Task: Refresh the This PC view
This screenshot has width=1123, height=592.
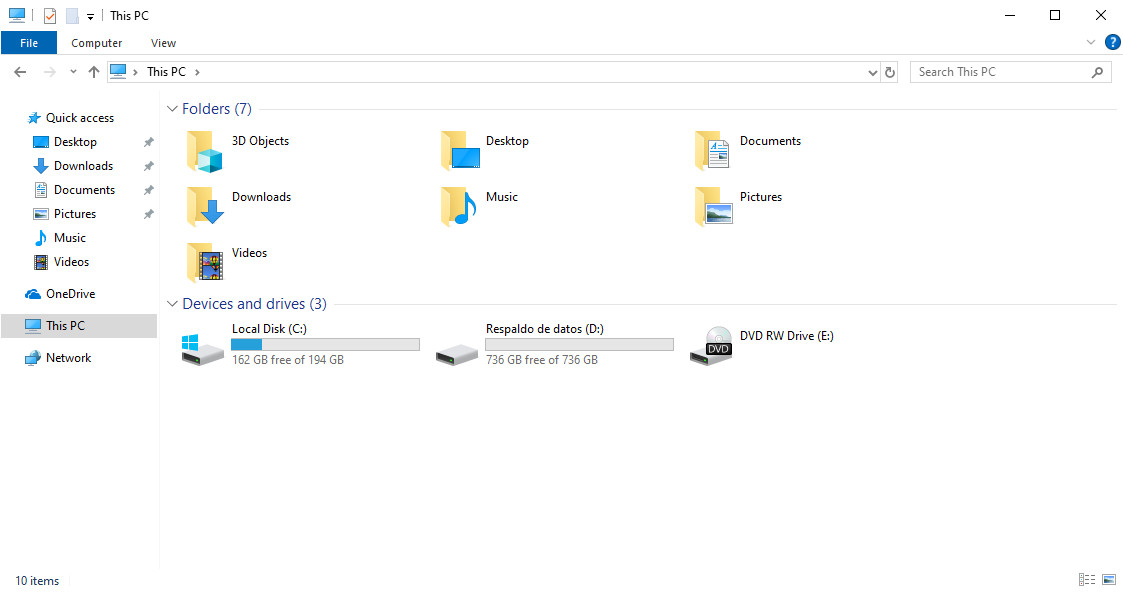Action: click(x=890, y=72)
